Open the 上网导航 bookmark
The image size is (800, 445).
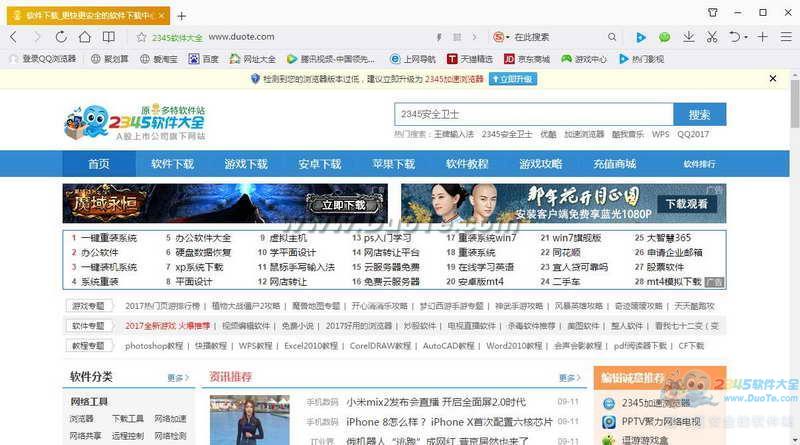413,59
